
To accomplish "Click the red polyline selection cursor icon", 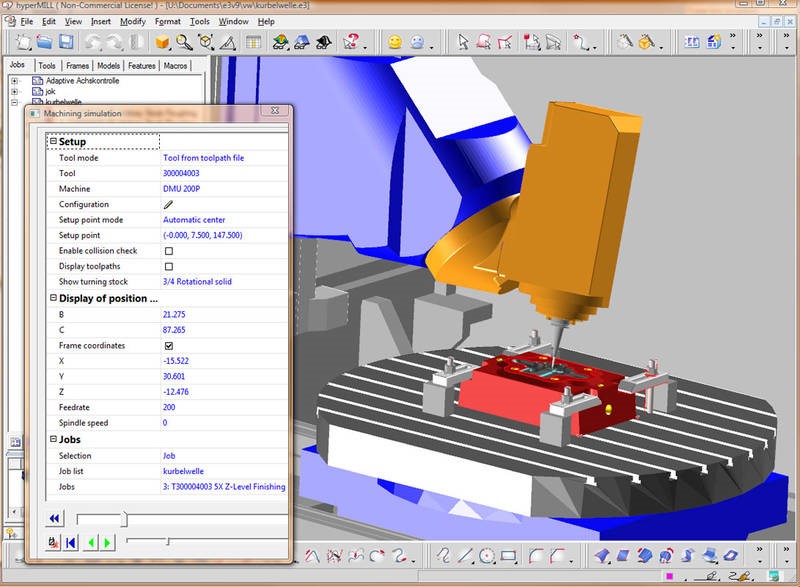I will pos(505,42).
